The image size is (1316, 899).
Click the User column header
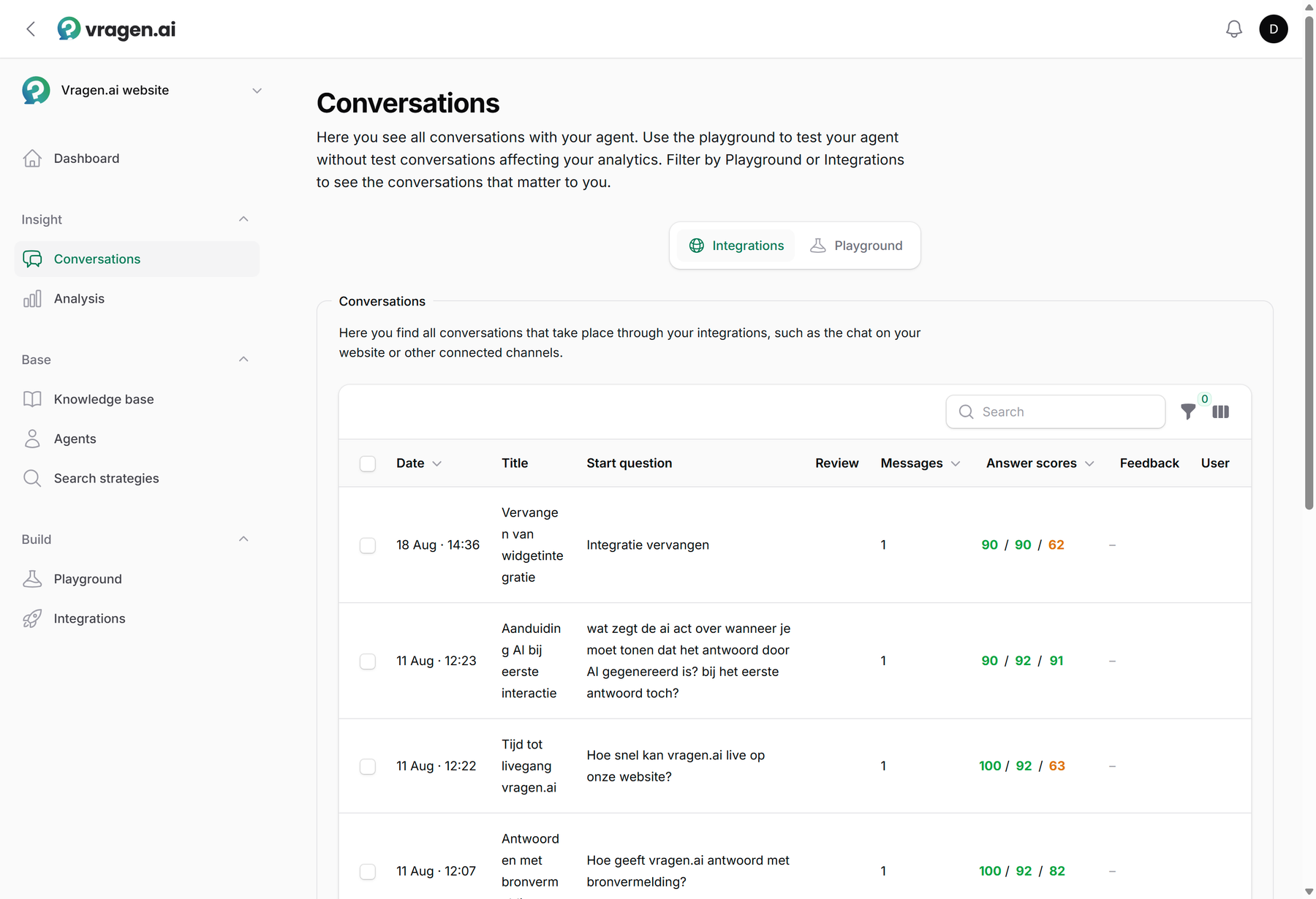click(x=1215, y=463)
